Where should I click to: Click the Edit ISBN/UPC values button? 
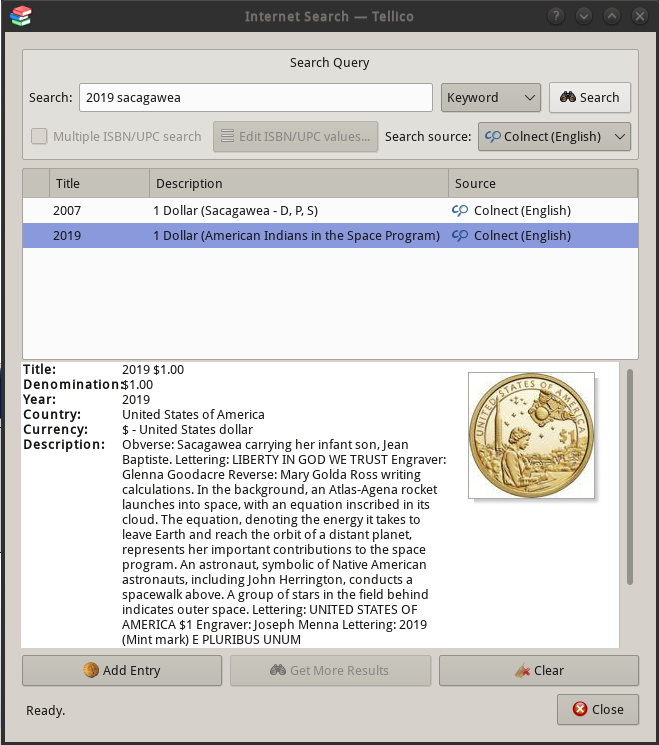click(x=295, y=136)
